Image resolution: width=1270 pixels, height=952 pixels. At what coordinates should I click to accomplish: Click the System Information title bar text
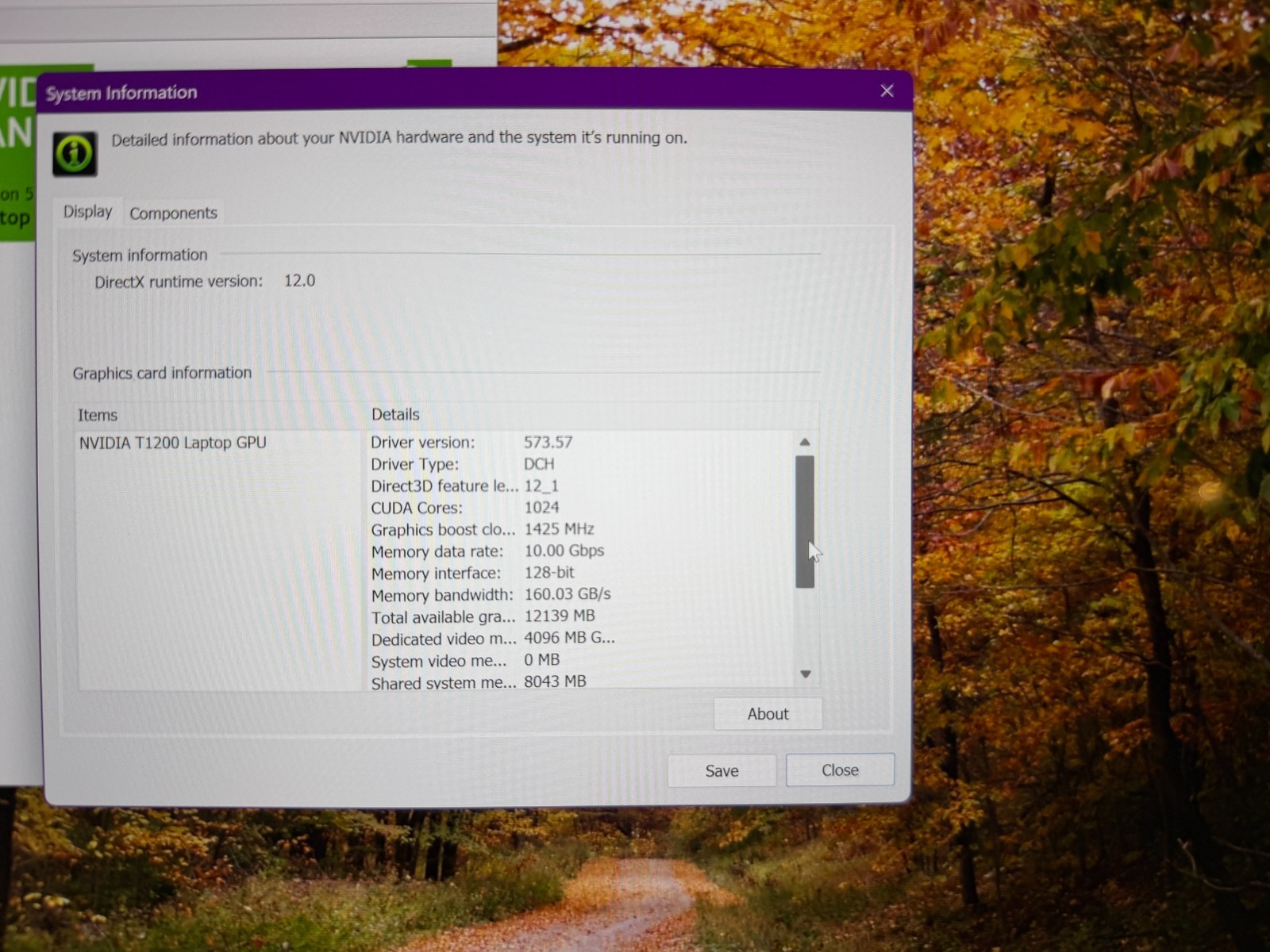pos(121,93)
